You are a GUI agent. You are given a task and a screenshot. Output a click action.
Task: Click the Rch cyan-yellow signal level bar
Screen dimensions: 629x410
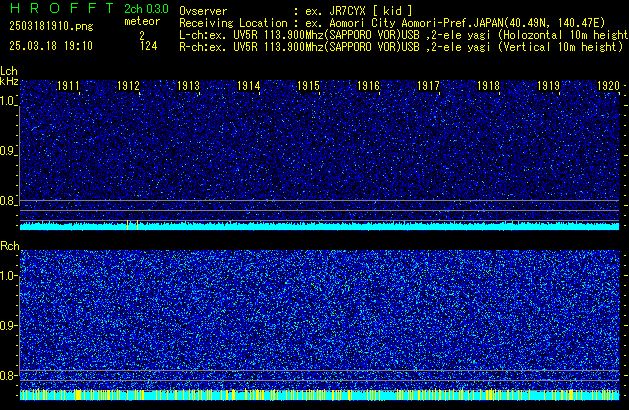click(x=320, y=395)
